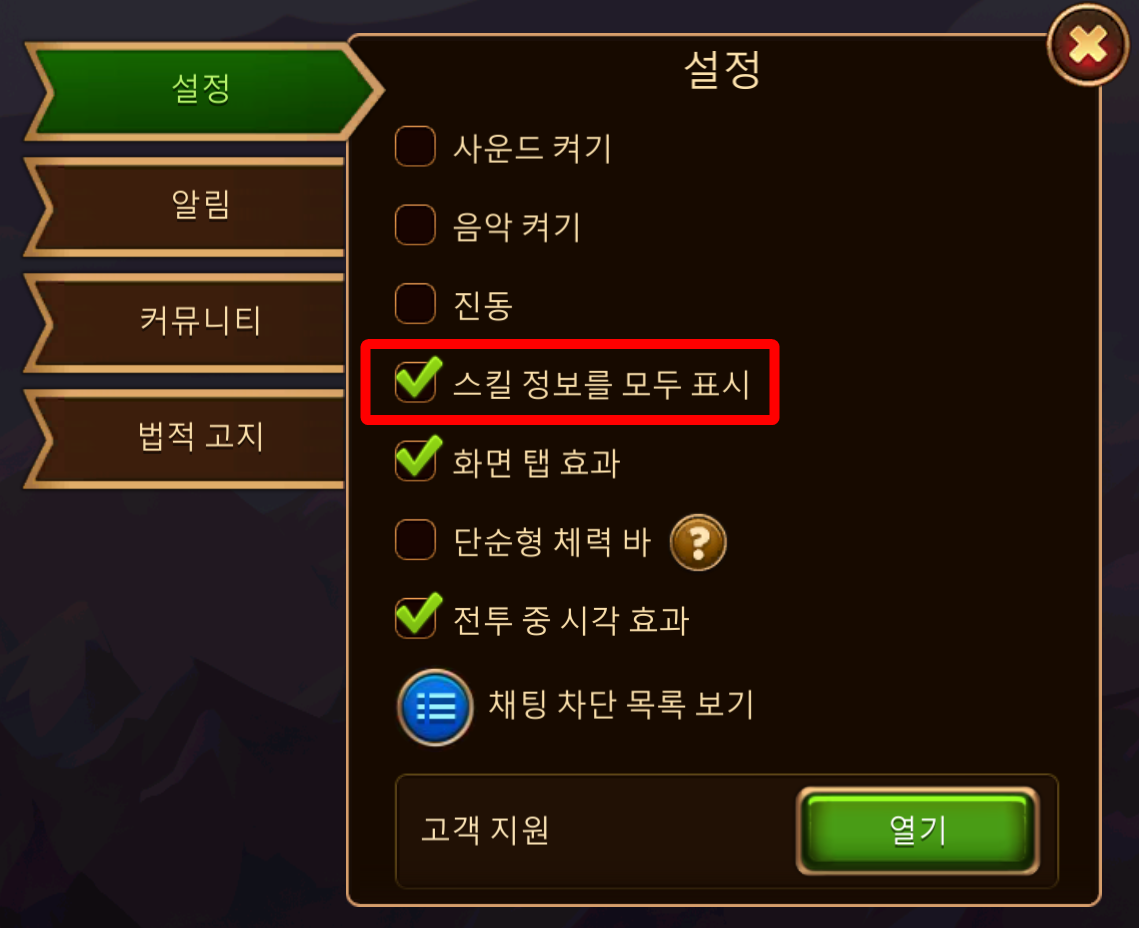The image size is (1139, 928).
Task: Click the green 열기 button
Action: 918,831
